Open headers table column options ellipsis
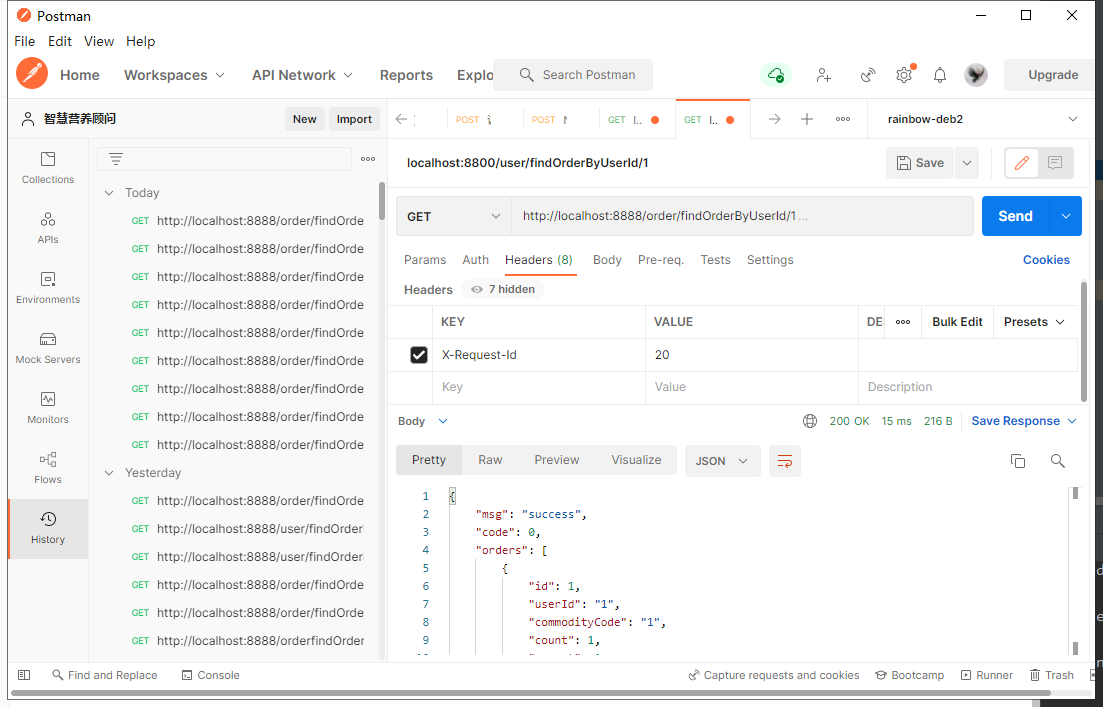The height and width of the screenshot is (707, 1103). (903, 321)
